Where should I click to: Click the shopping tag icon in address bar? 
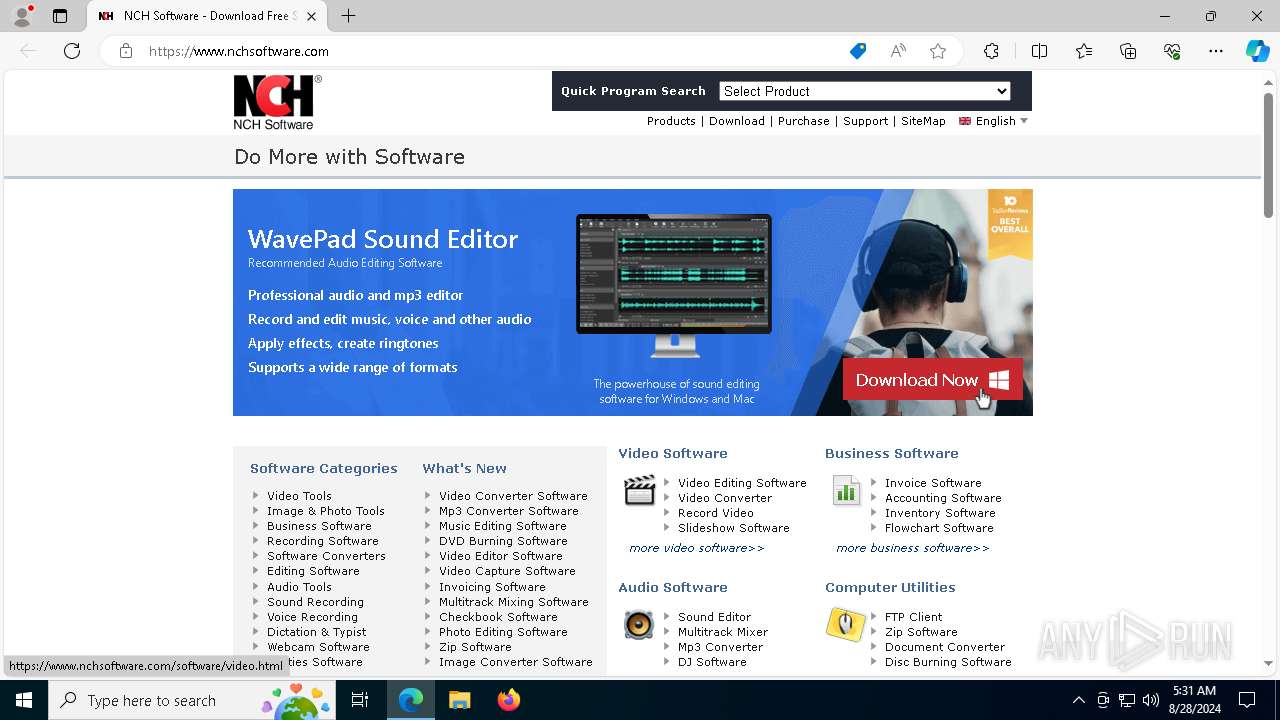[858, 51]
